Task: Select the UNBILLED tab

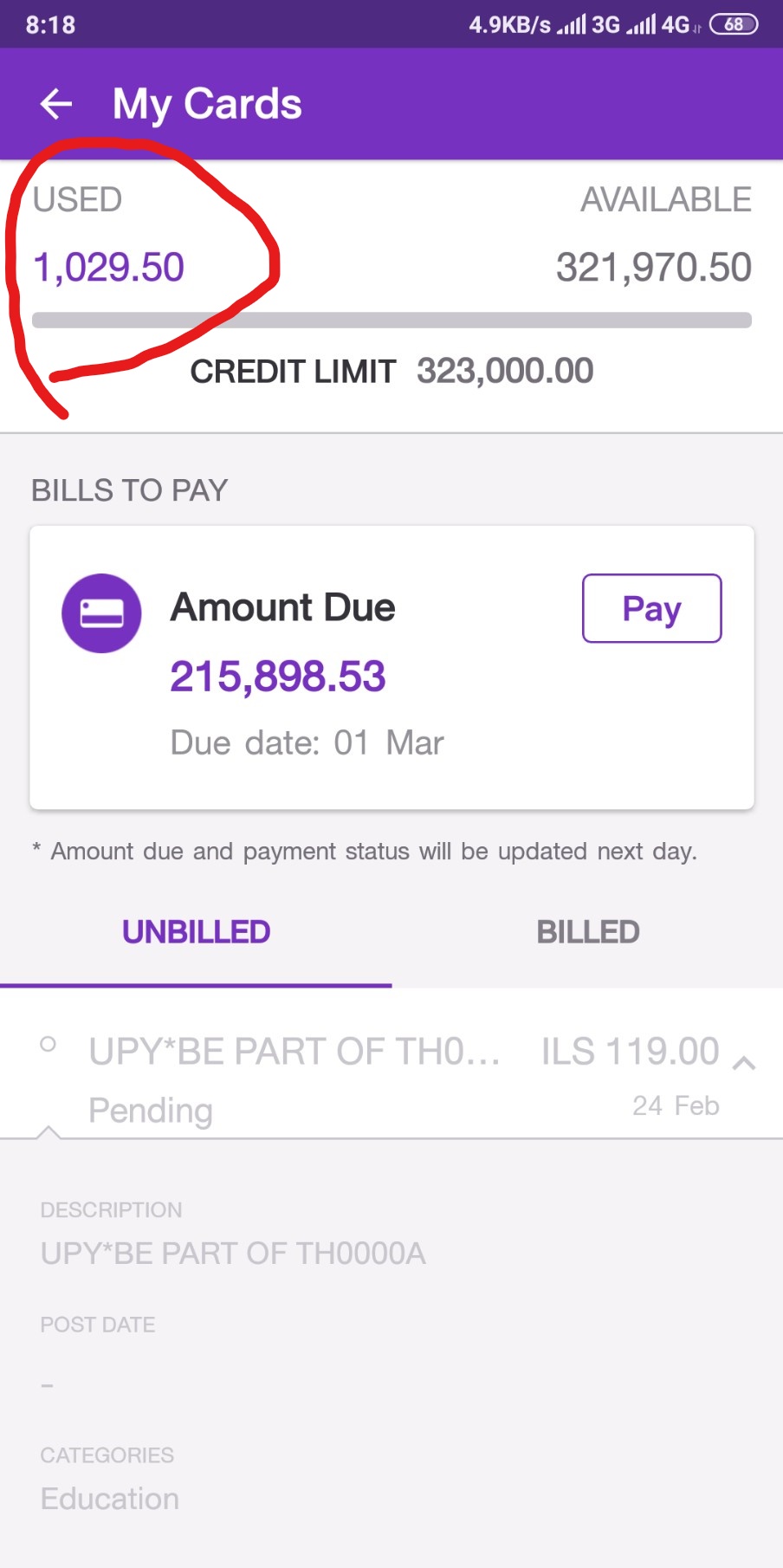Action: point(196,932)
